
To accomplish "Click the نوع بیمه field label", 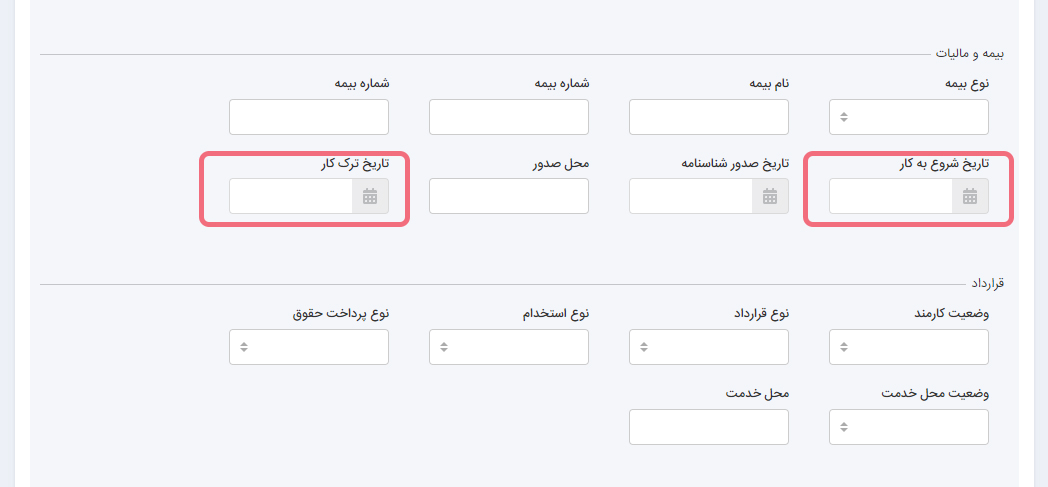I will (967, 83).
